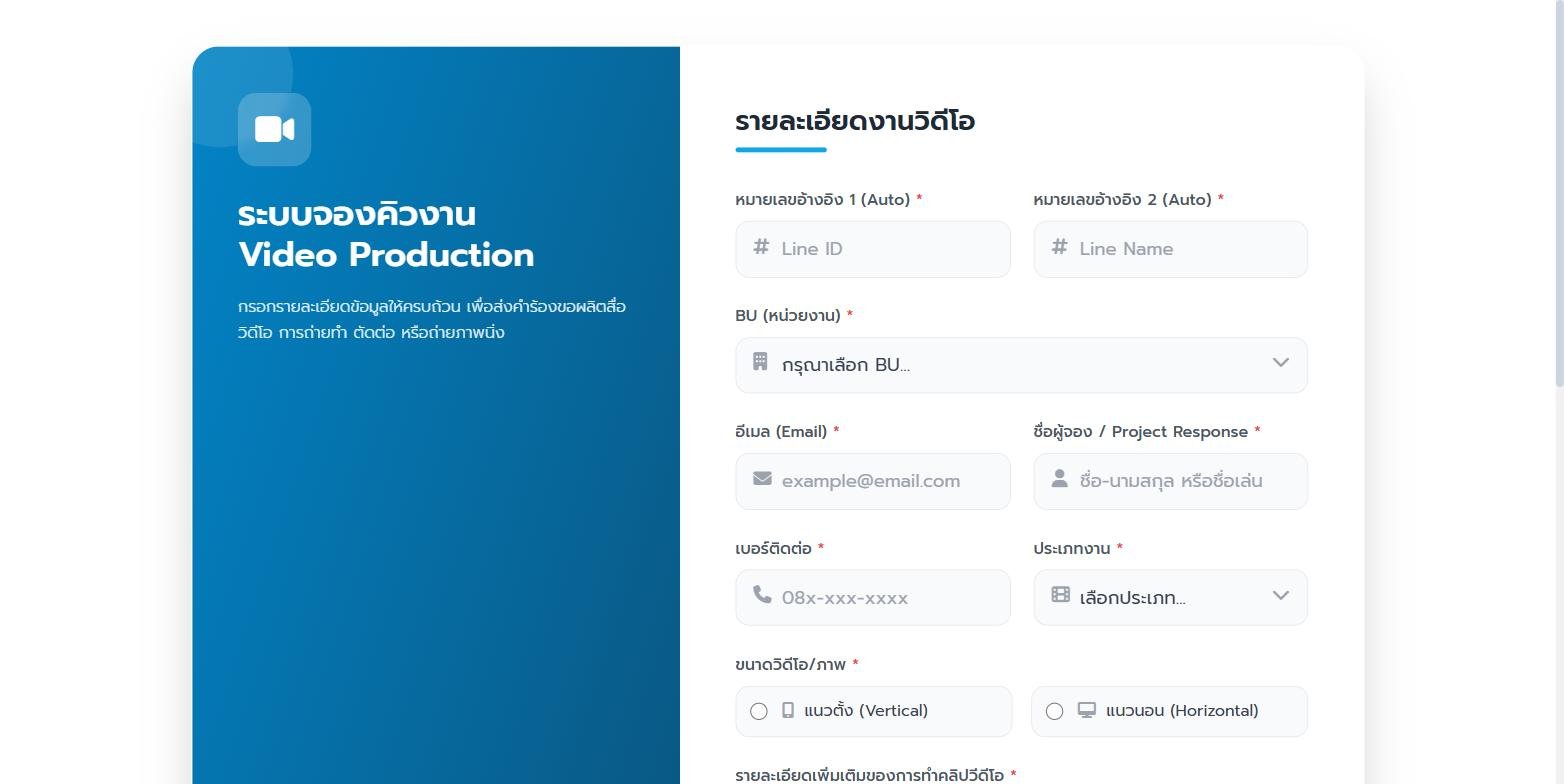
Task: Expand job type list with its chevron arrow
Action: coord(1281,595)
